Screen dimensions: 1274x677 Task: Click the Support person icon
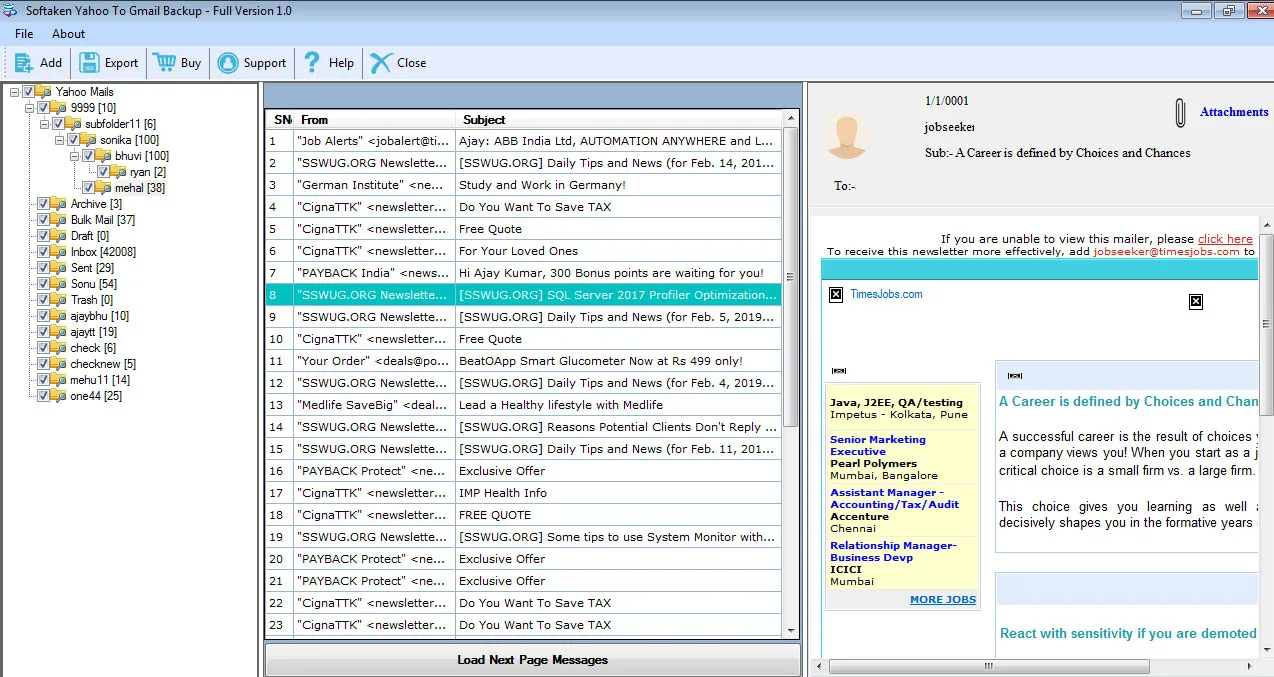228,62
